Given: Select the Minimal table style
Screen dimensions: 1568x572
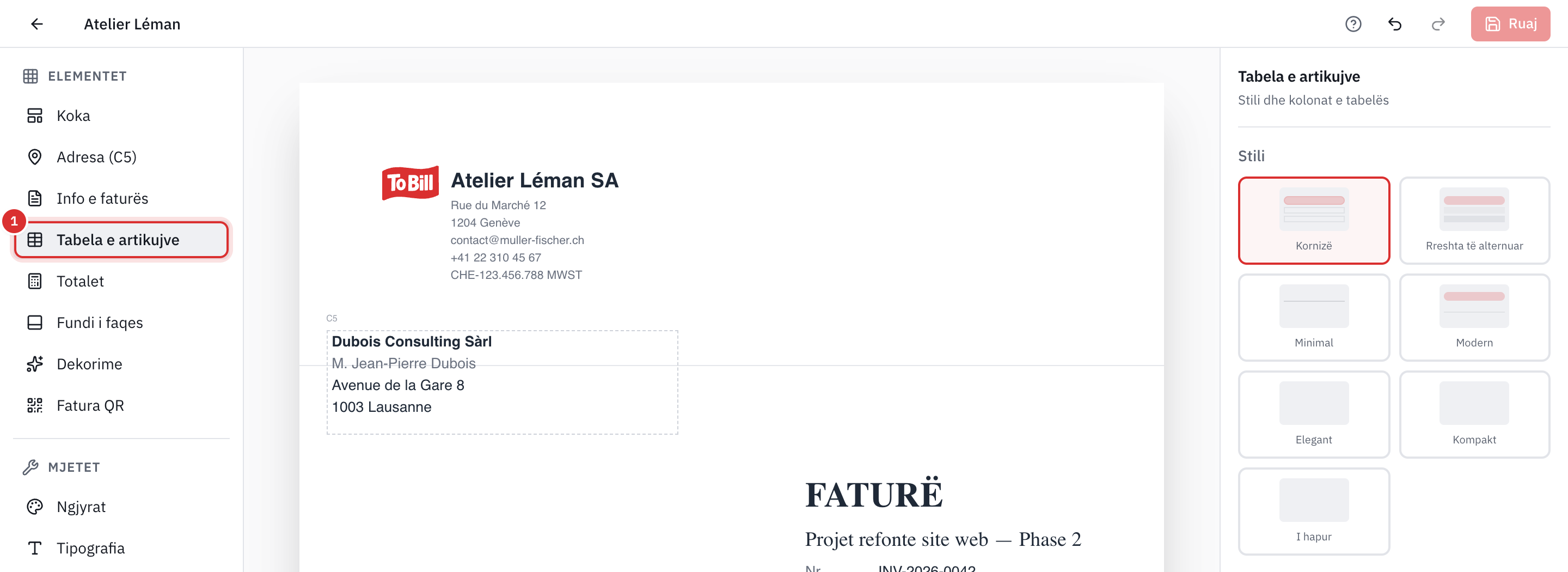Looking at the screenshot, I should point(1314,318).
